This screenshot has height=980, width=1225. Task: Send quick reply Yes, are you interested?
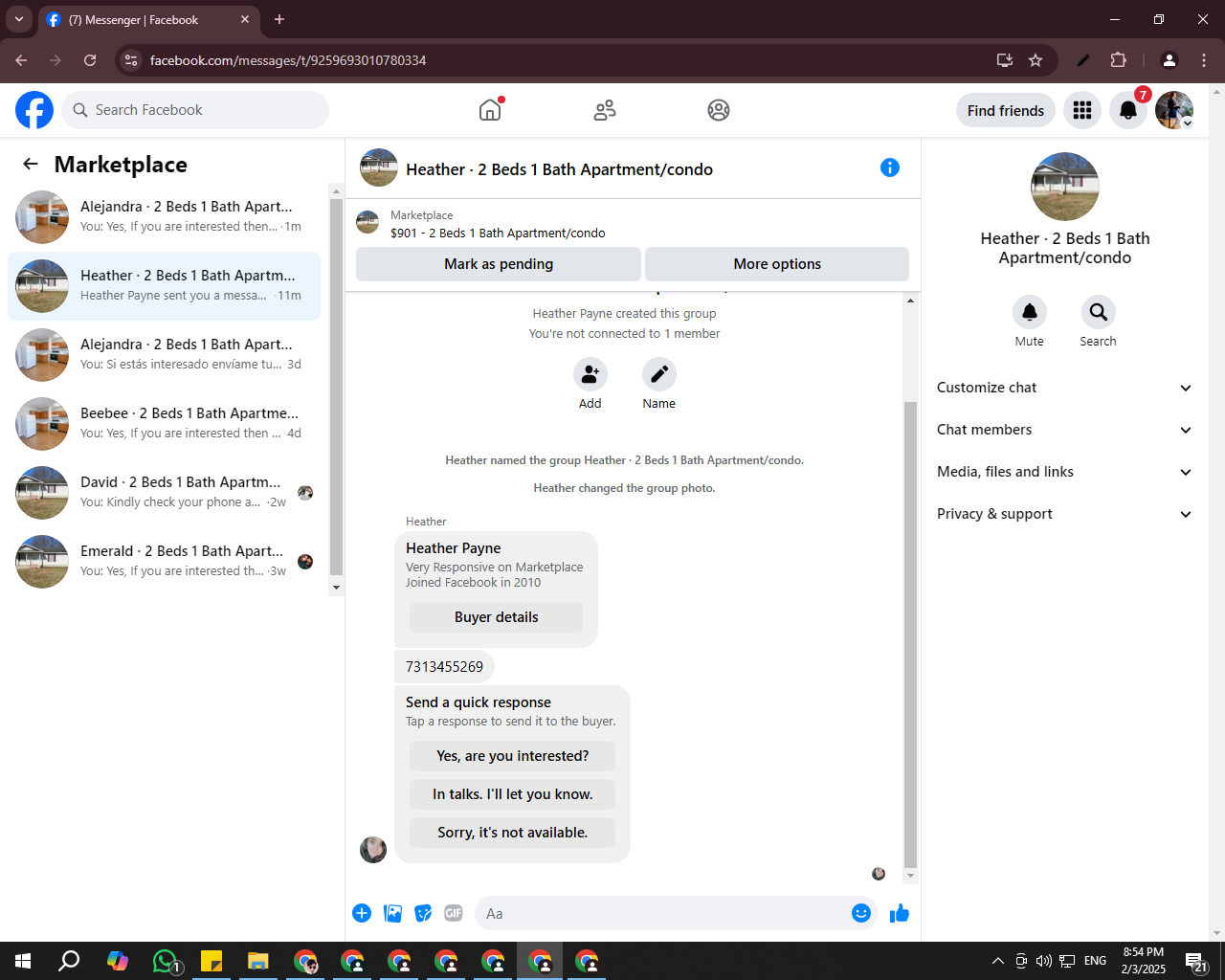(x=512, y=756)
